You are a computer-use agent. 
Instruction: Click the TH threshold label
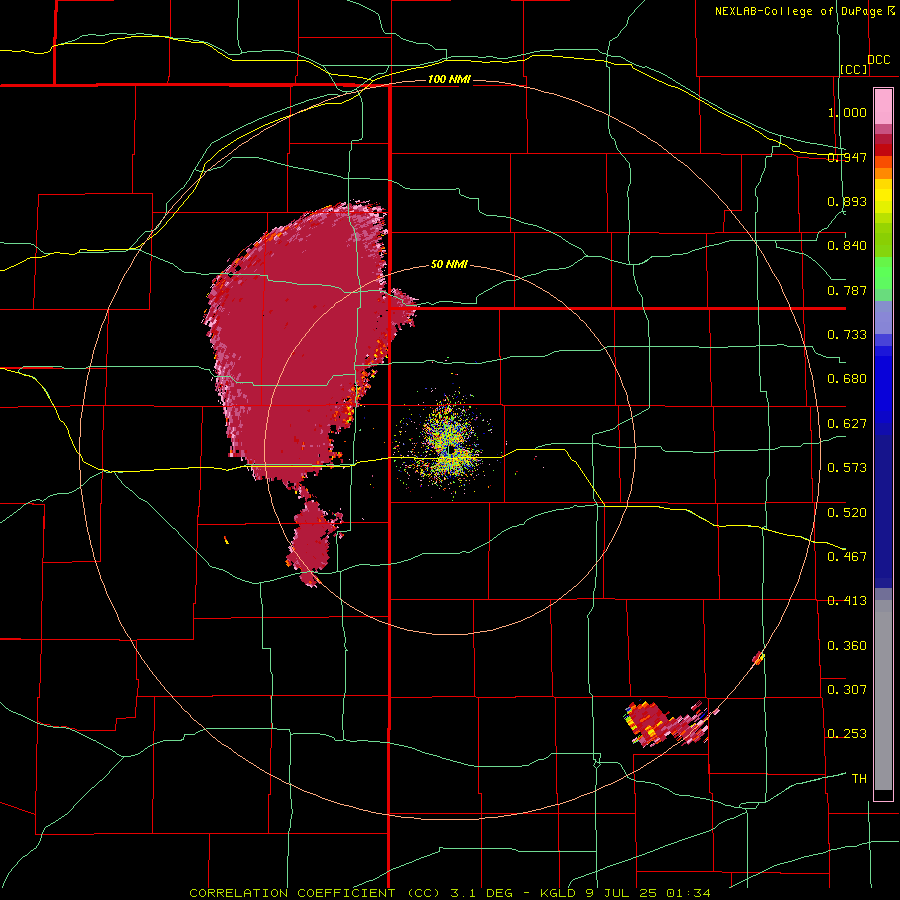click(859, 778)
